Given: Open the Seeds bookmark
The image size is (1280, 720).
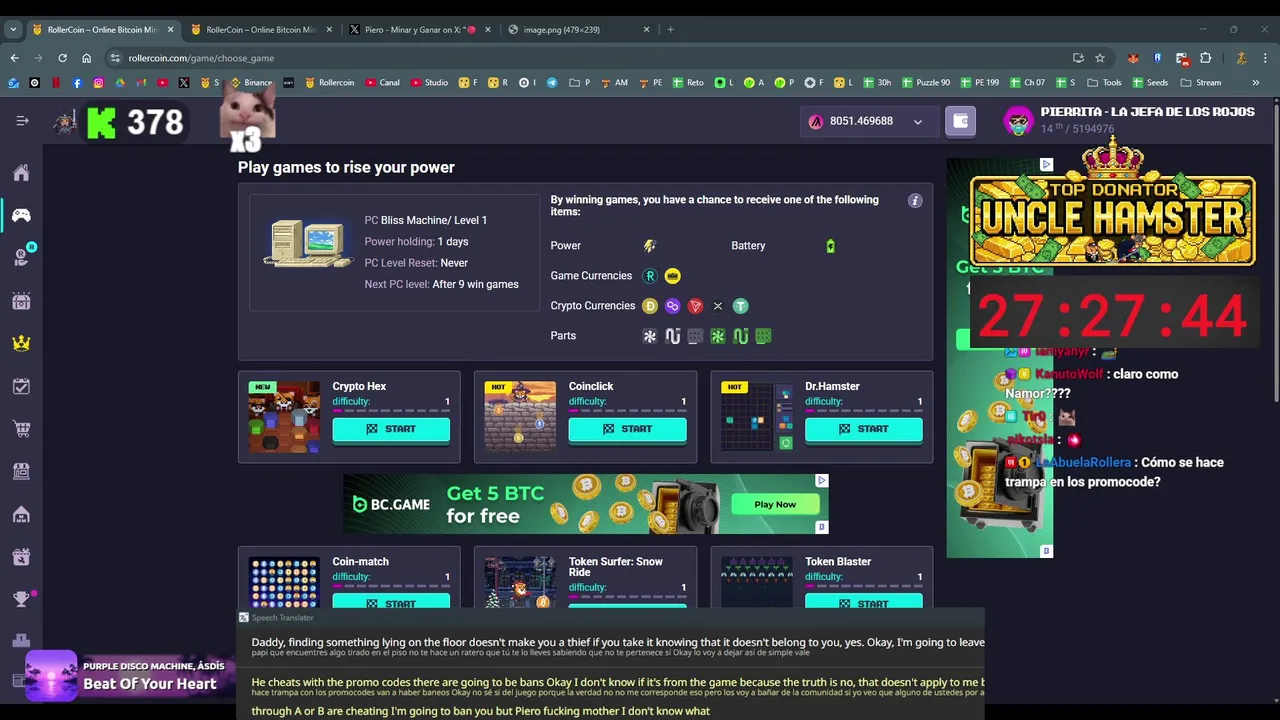Looking at the screenshot, I should tap(1150, 83).
